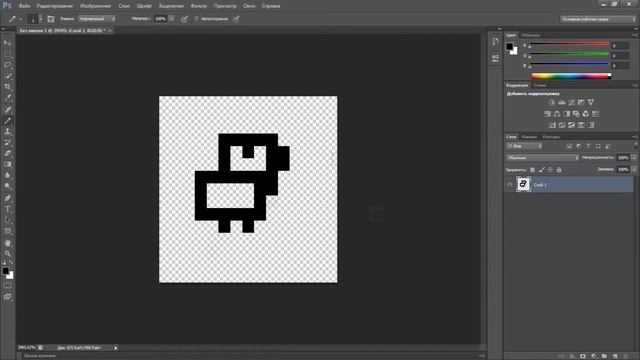The height and width of the screenshot is (360, 640).
Task: Select the Eyedropper tool
Action: click(7, 98)
